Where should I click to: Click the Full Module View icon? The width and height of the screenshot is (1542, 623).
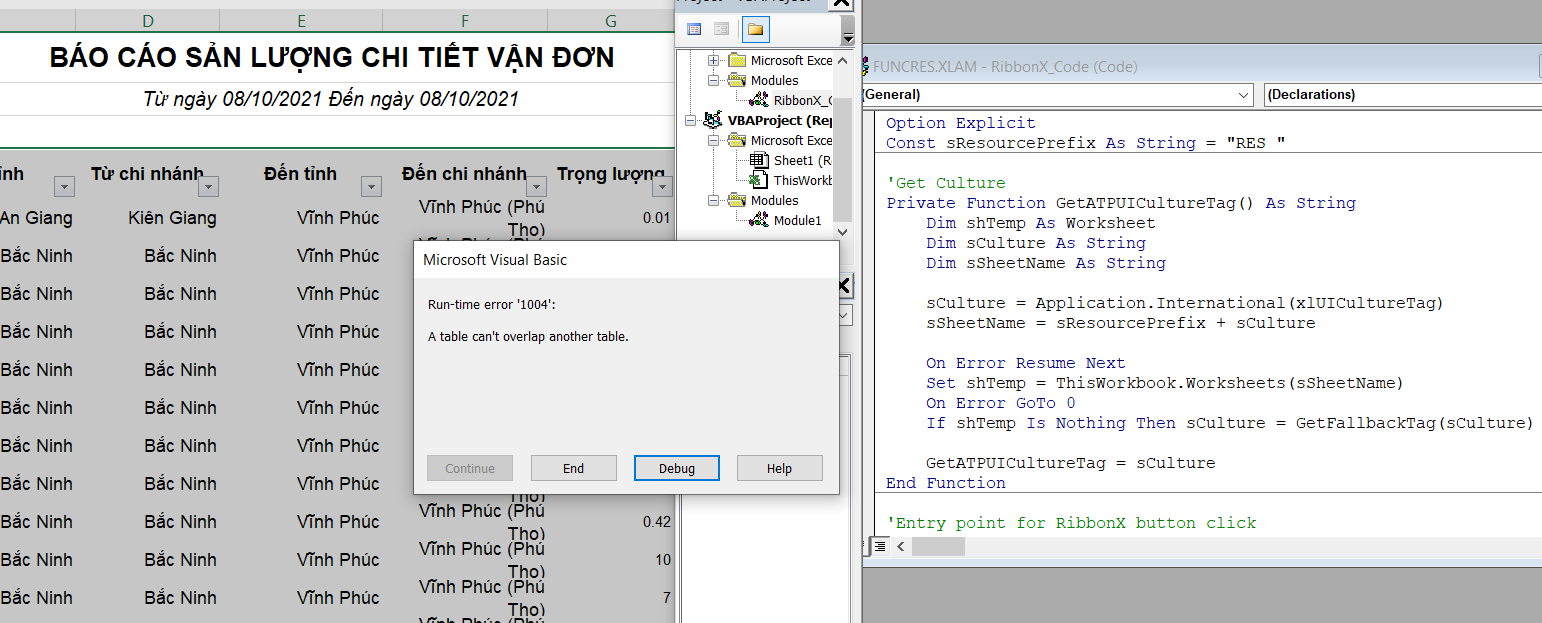point(880,546)
